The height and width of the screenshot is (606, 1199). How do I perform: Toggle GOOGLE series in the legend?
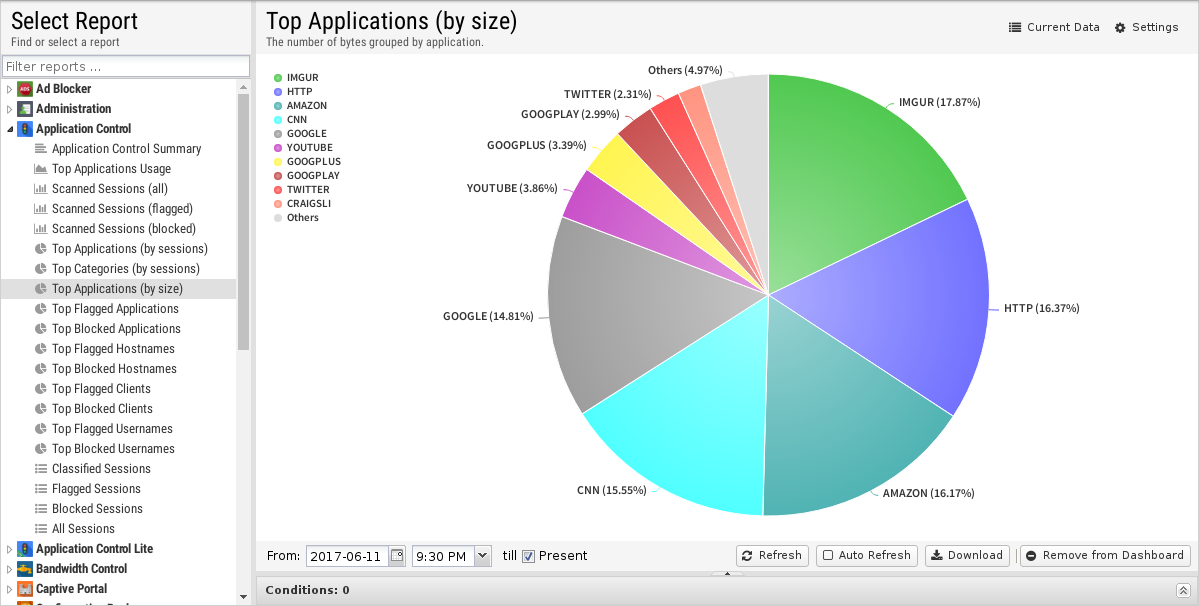tap(301, 133)
